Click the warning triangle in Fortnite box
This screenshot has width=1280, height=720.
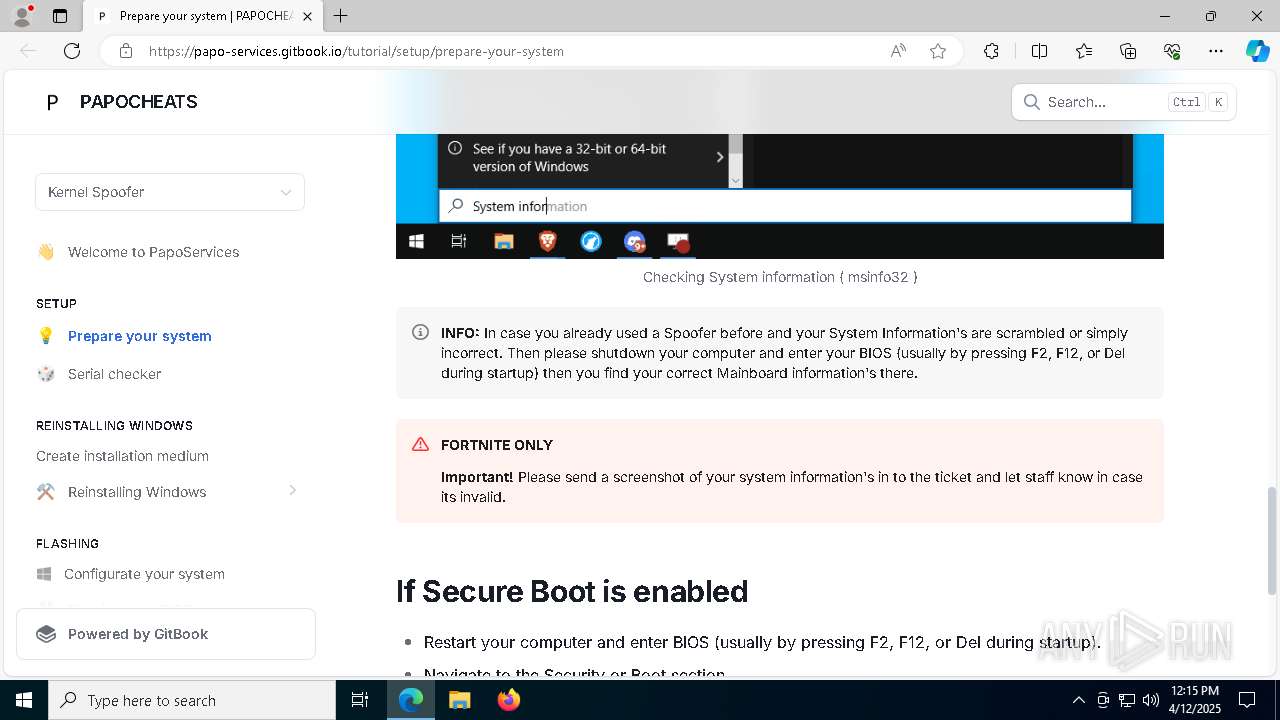pos(420,445)
